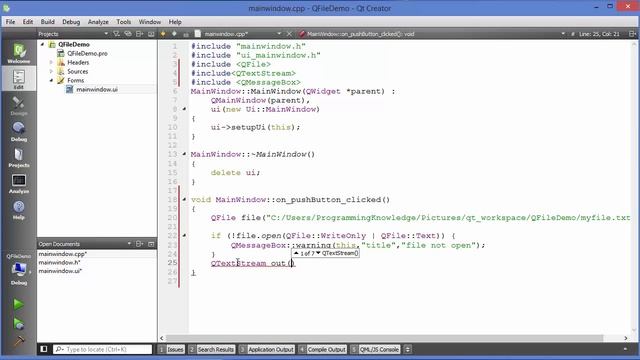Run the project with green play button
The image size is (640, 360).
click(x=18, y=304)
